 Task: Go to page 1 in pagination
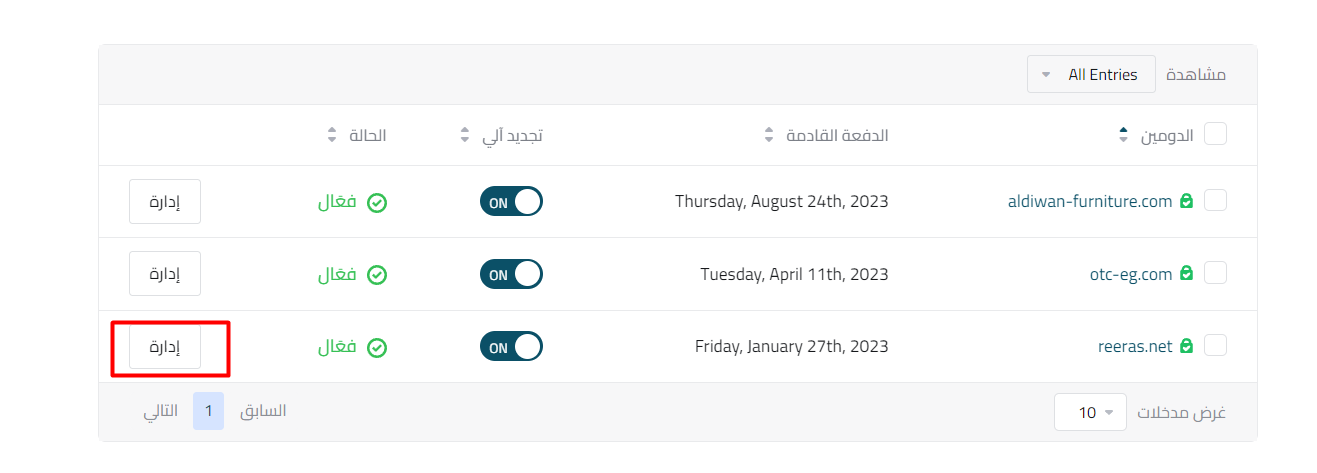point(208,411)
